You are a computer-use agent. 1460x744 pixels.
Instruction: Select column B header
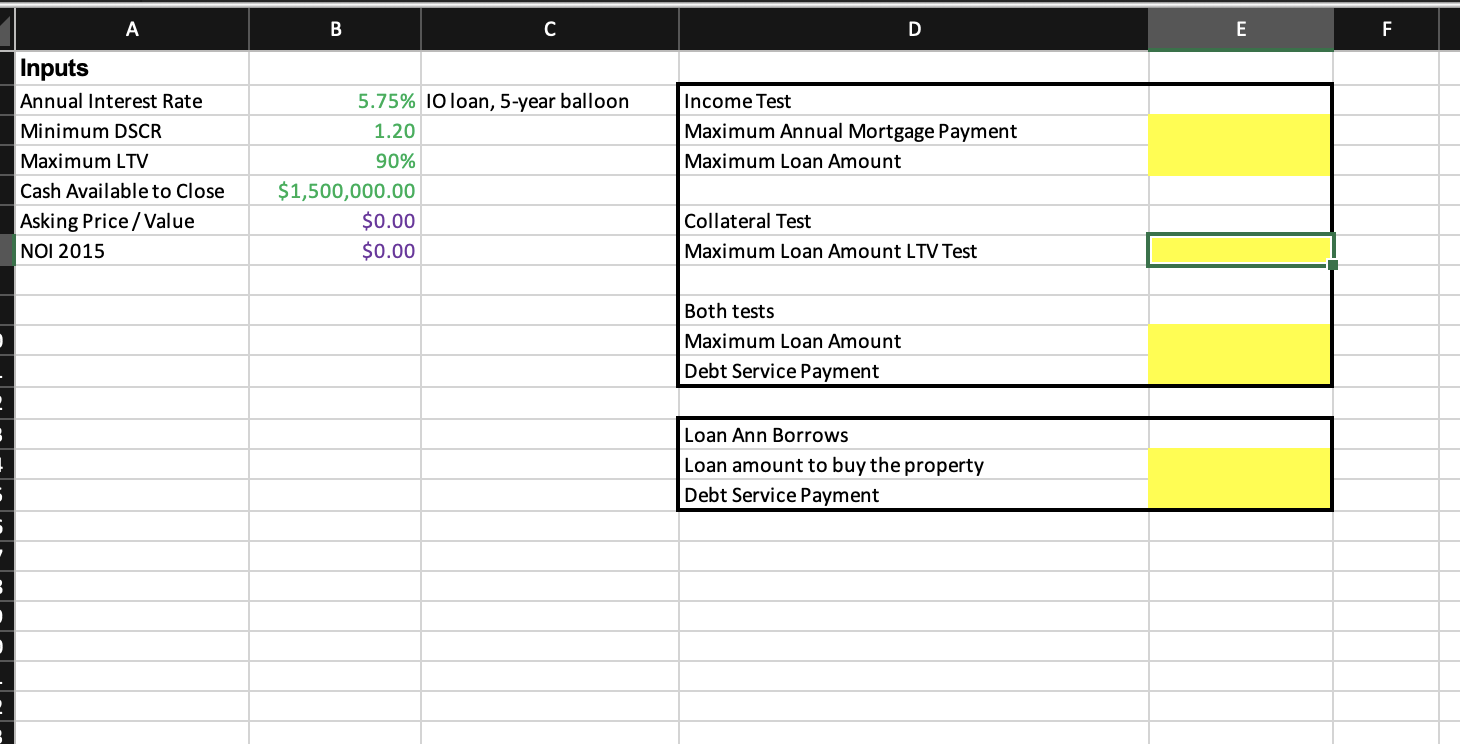coord(334,29)
